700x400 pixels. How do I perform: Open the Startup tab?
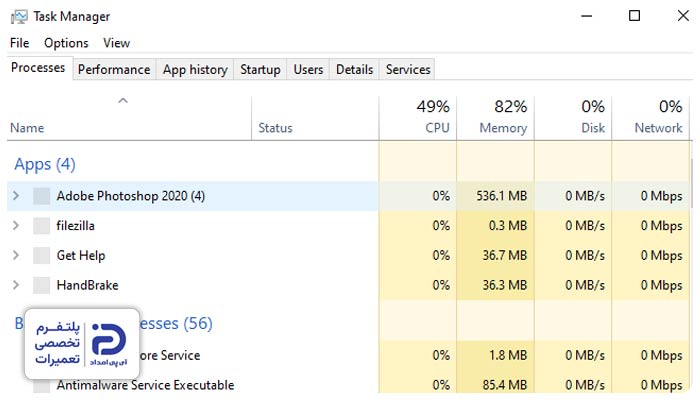pyautogui.click(x=260, y=70)
